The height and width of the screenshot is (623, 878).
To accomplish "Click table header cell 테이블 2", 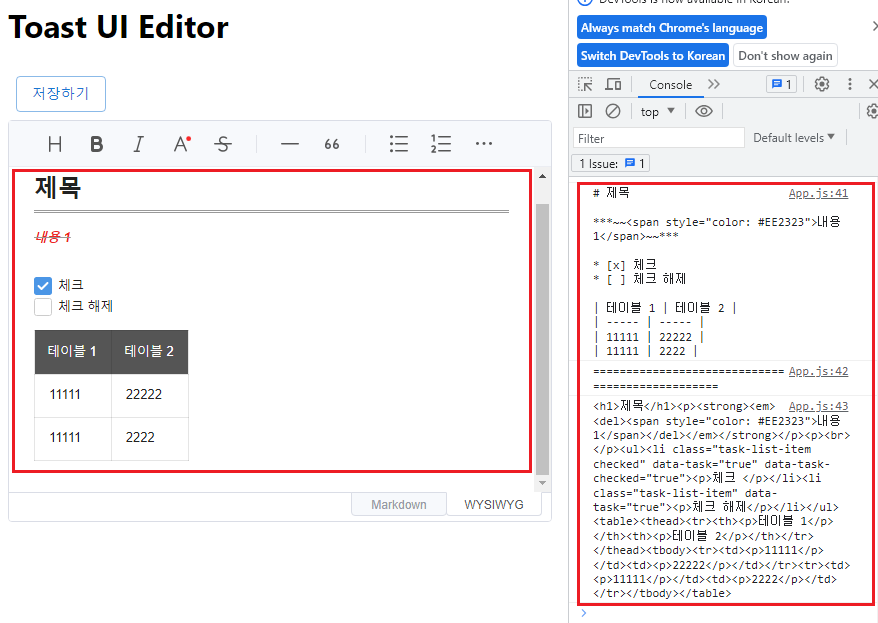I will pyautogui.click(x=150, y=352).
